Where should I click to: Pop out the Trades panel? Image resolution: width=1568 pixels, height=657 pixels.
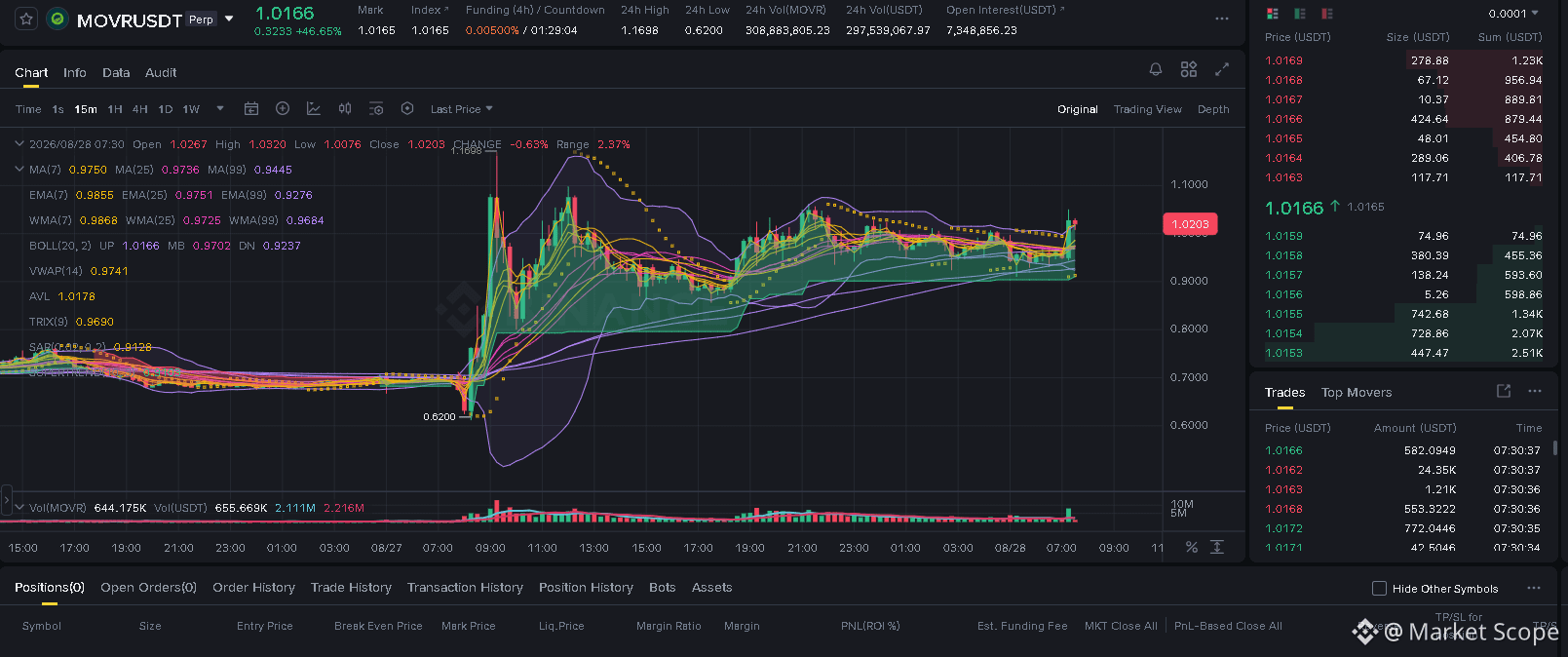[x=1504, y=391]
